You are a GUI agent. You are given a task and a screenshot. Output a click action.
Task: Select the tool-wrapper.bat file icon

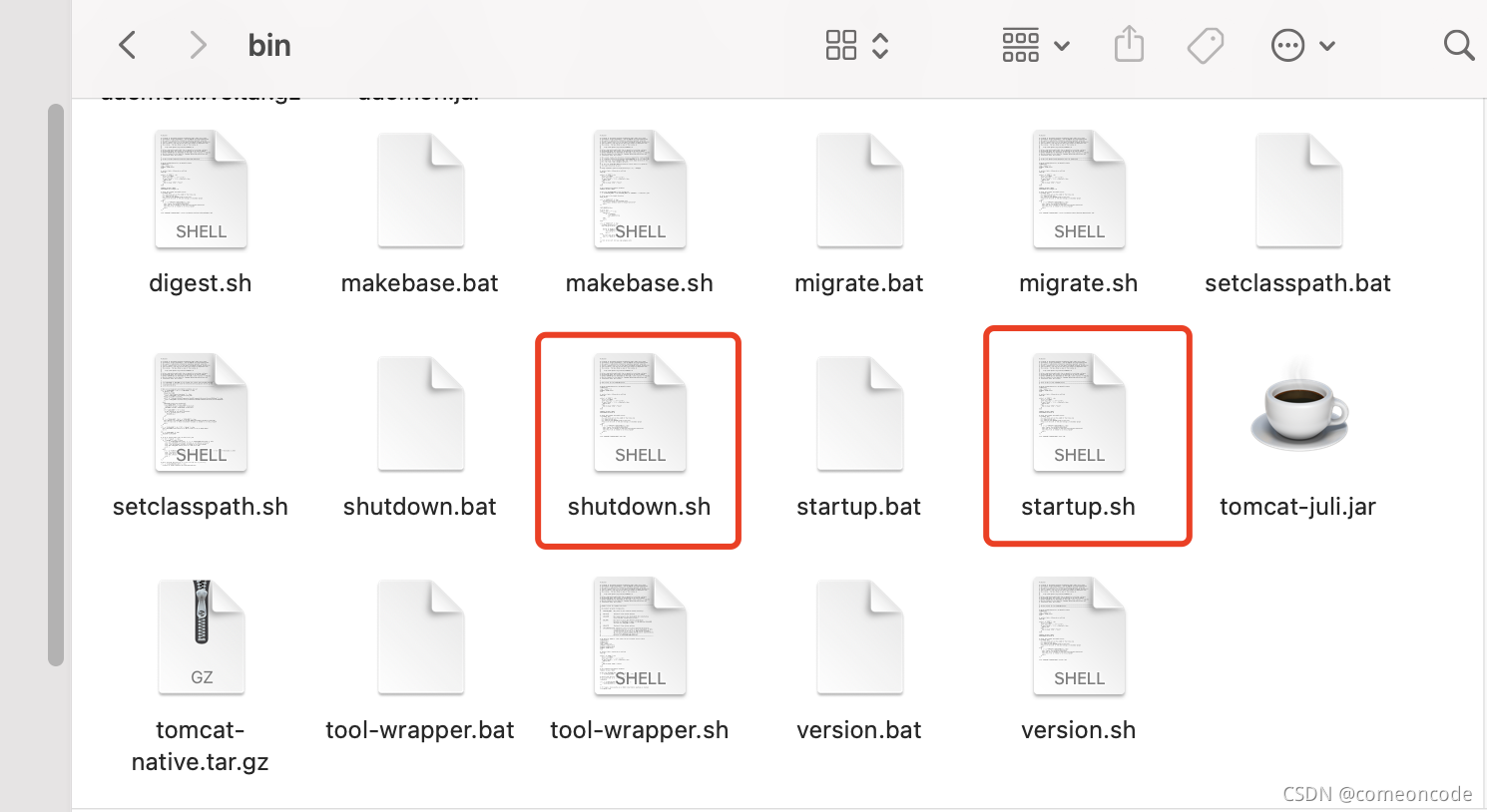coord(420,636)
